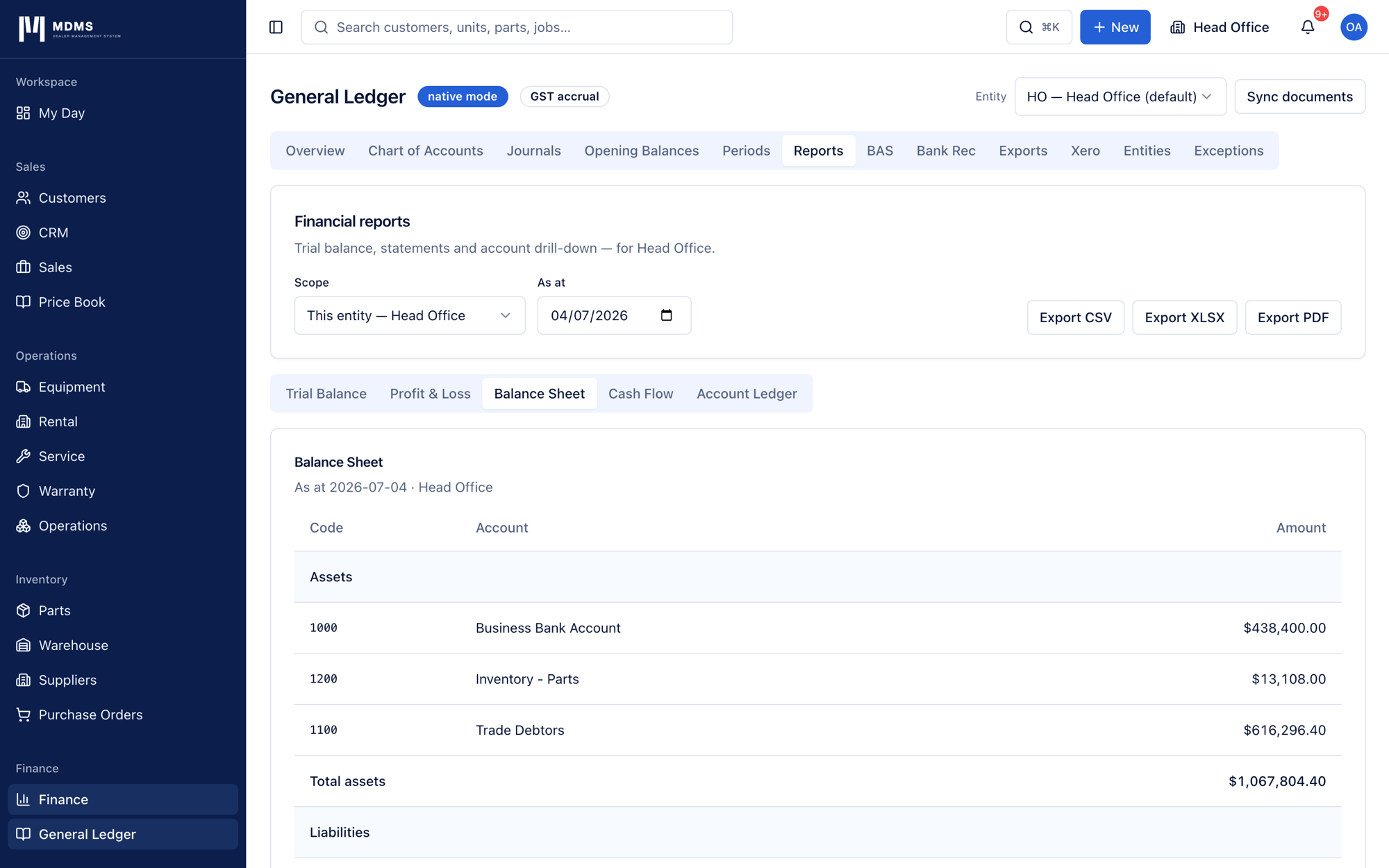Expand the Scope This entity dropdown

click(410, 315)
